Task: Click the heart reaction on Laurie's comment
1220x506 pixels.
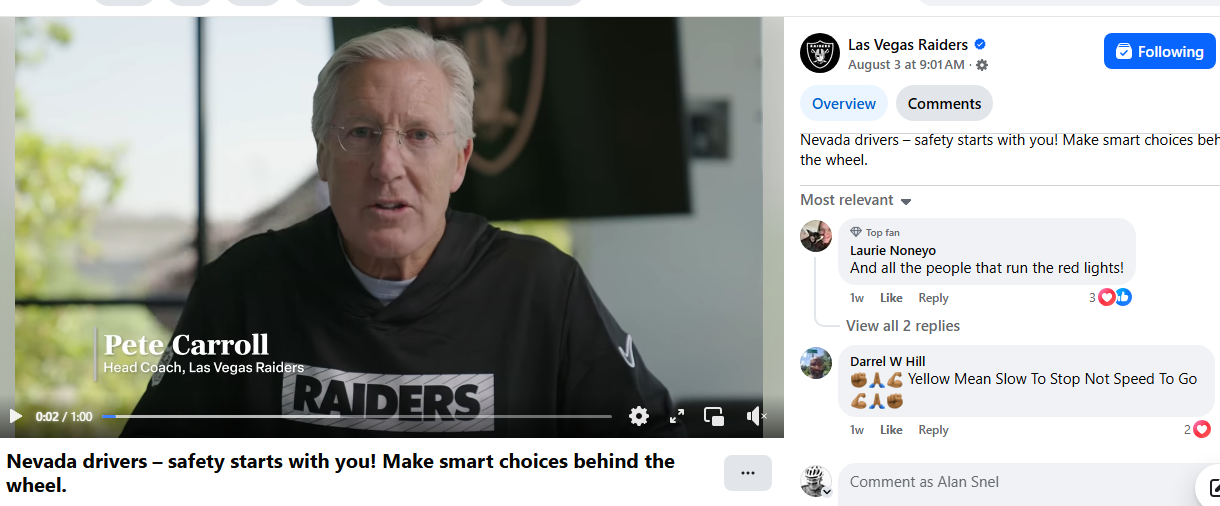Action: 1107,297
